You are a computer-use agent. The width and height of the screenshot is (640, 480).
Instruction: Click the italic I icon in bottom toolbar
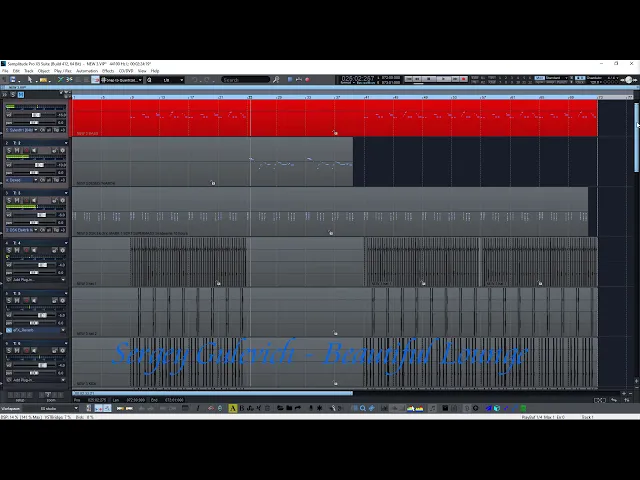click(x=198, y=408)
